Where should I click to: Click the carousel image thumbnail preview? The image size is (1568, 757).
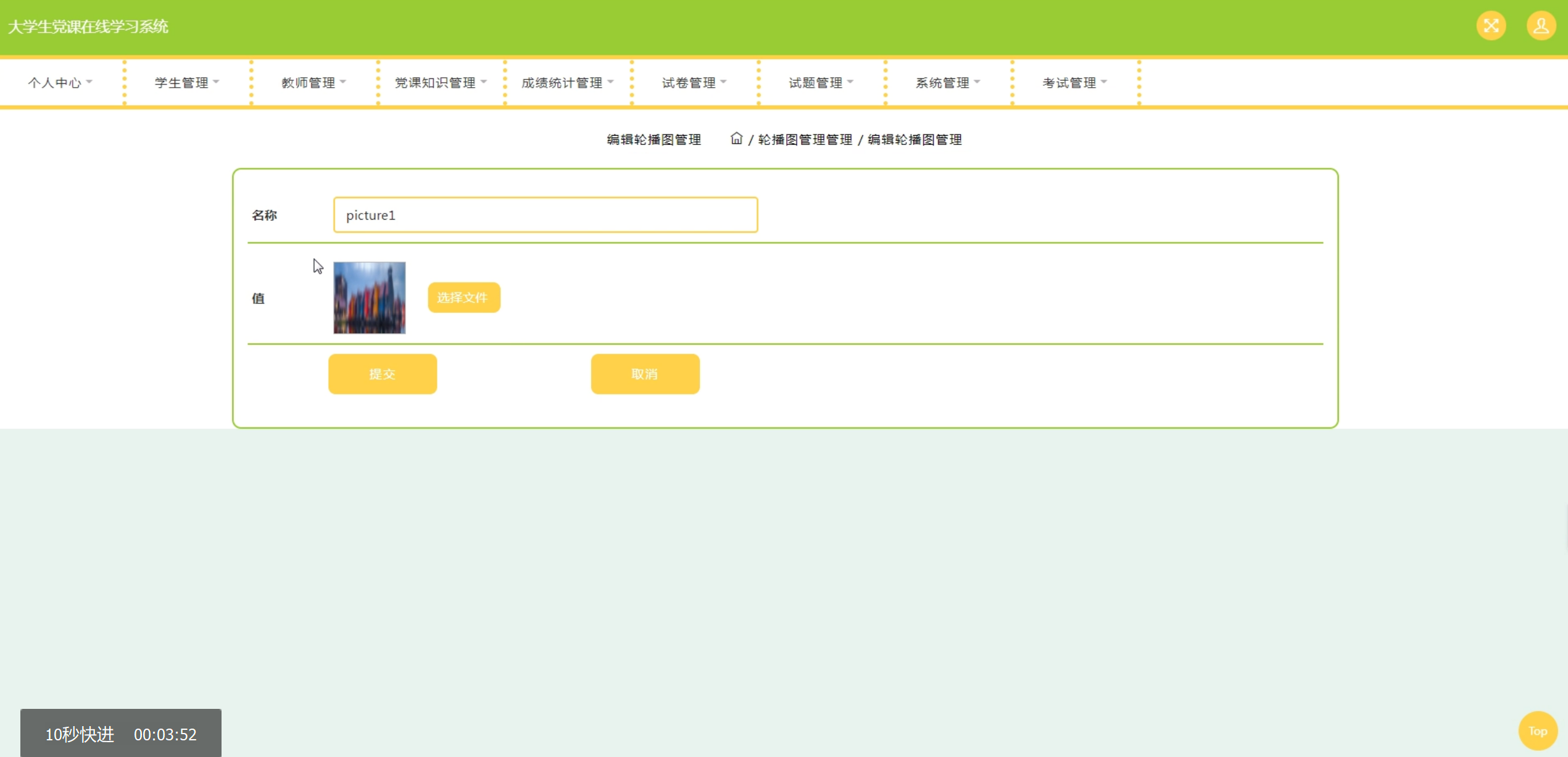[x=369, y=298]
